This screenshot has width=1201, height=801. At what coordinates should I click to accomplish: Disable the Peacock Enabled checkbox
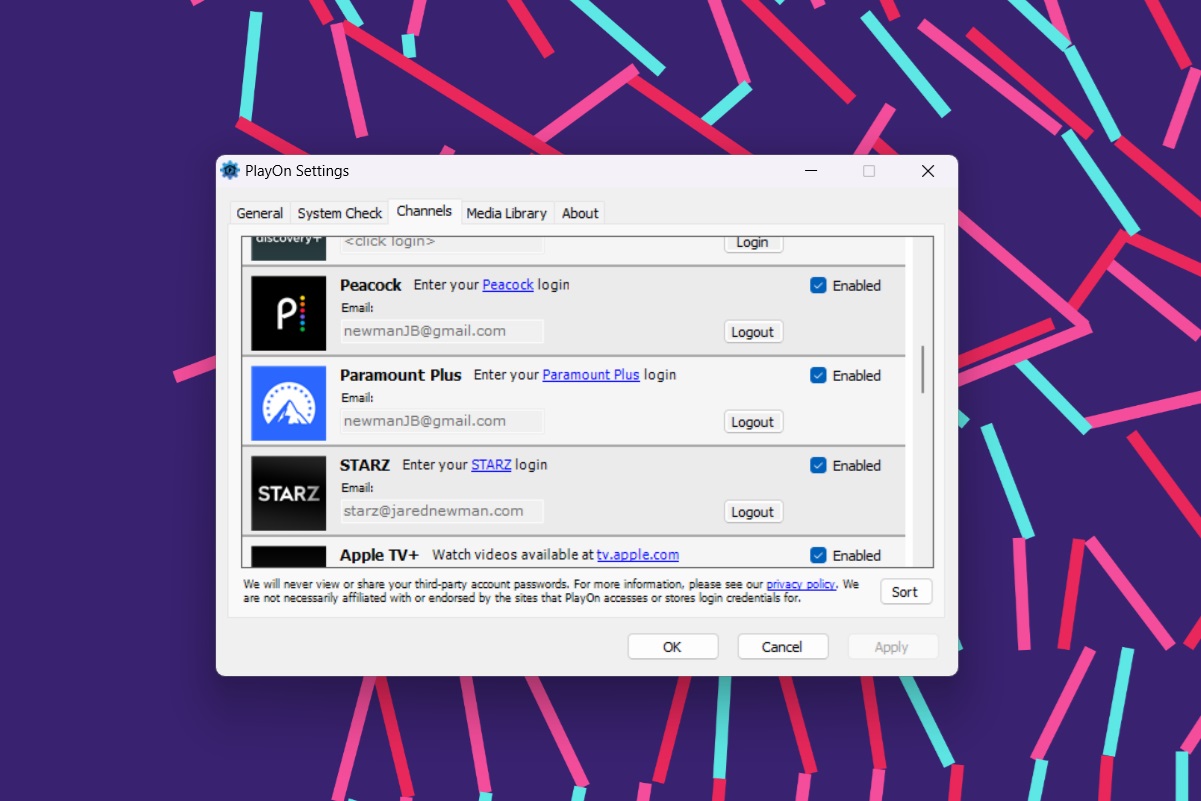click(x=818, y=285)
